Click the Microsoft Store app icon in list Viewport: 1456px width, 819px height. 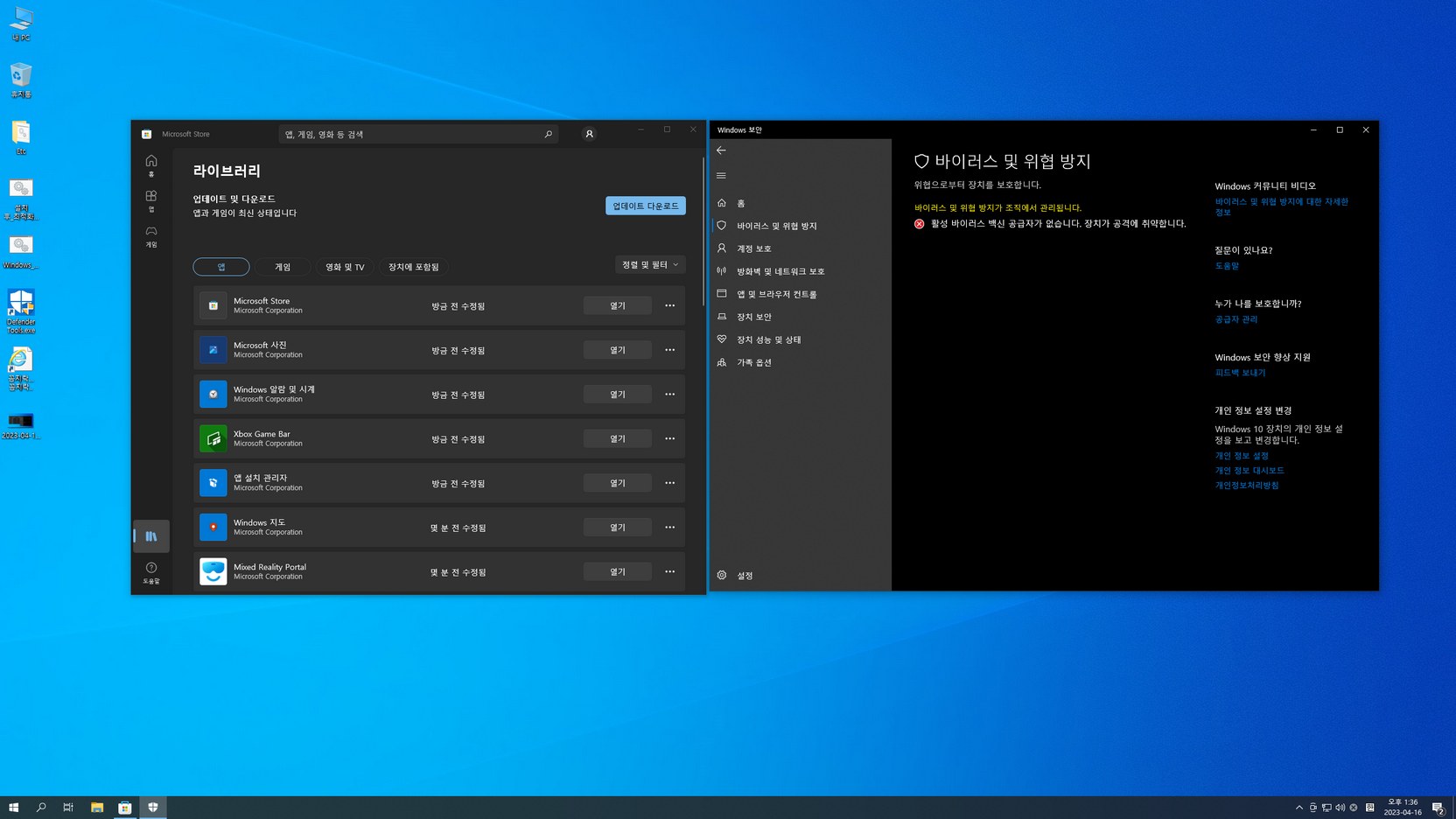click(213, 305)
